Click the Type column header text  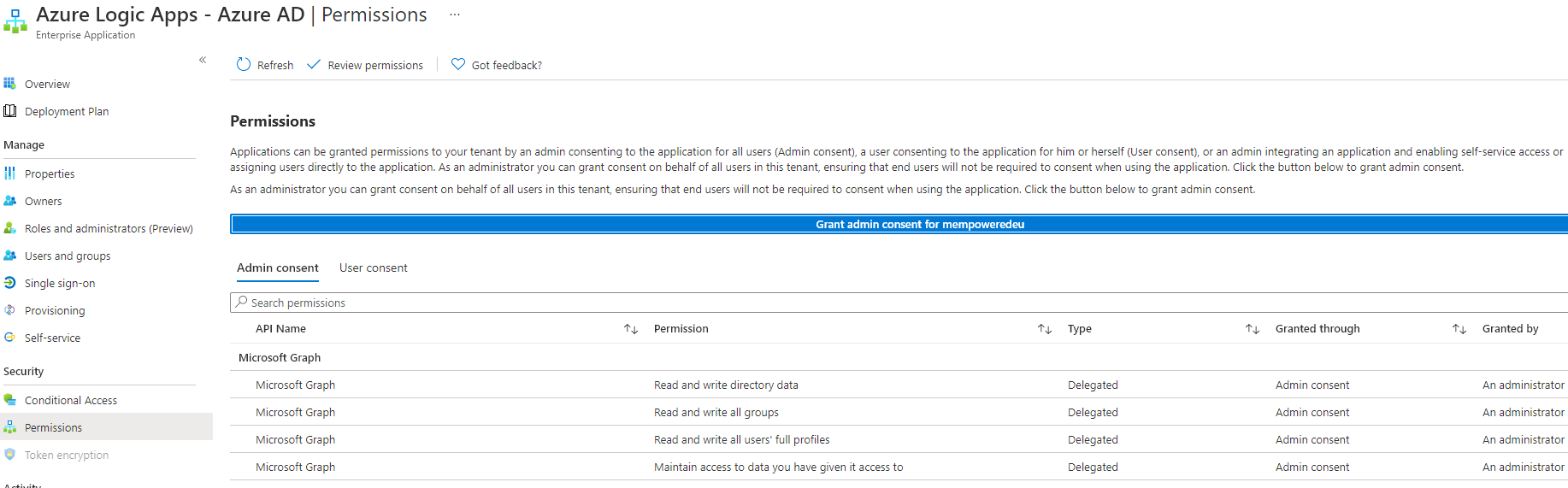coord(1080,328)
